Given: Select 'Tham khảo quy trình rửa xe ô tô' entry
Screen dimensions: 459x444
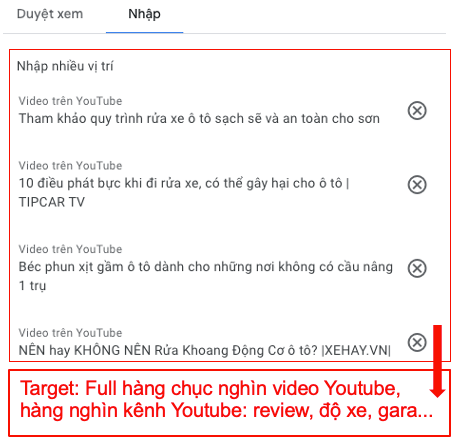Looking at the screenshot, I should point(199,119).
